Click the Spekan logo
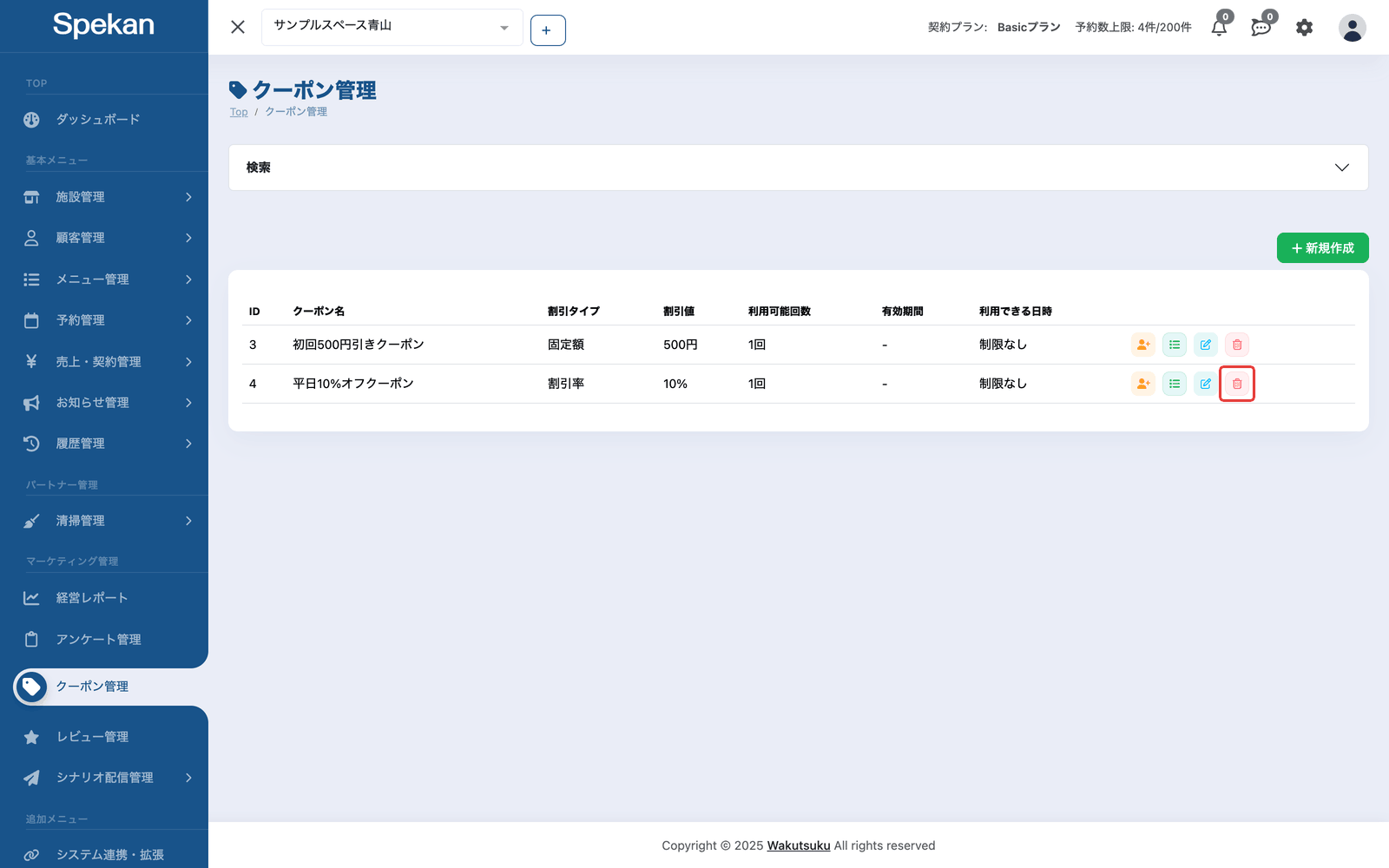 103,24
